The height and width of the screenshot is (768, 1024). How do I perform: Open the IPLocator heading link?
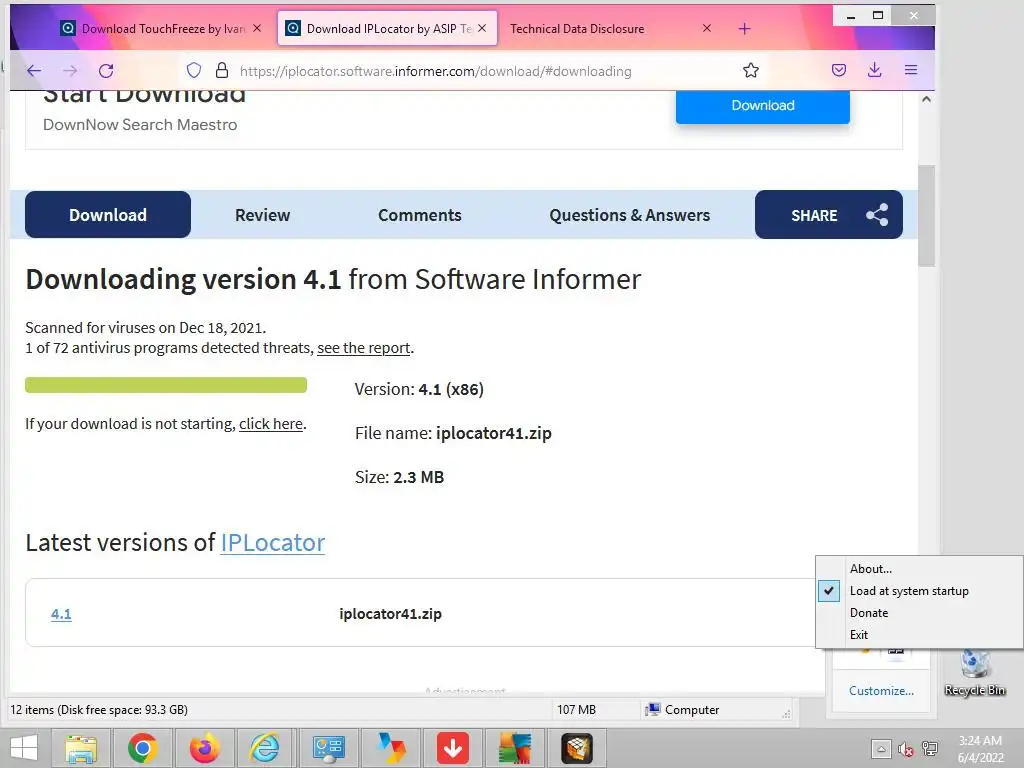point(273,543)
